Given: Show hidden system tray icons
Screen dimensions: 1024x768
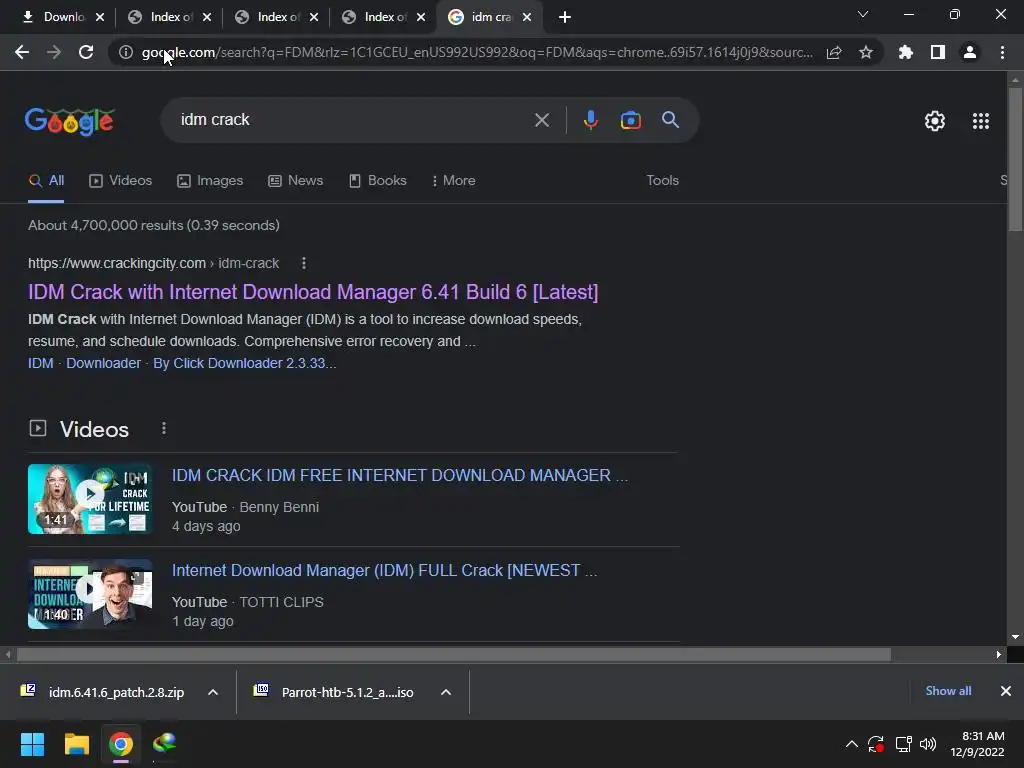Looking at the screenshot, I should point(852,744).
